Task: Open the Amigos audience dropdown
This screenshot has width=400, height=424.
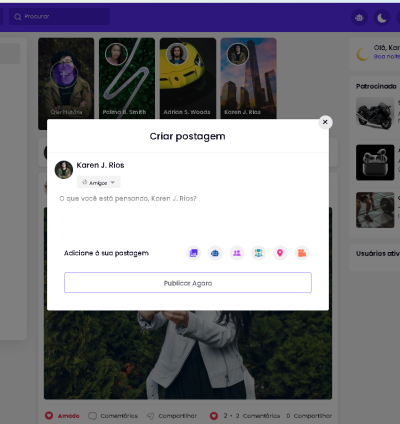Action: [99, 182]
